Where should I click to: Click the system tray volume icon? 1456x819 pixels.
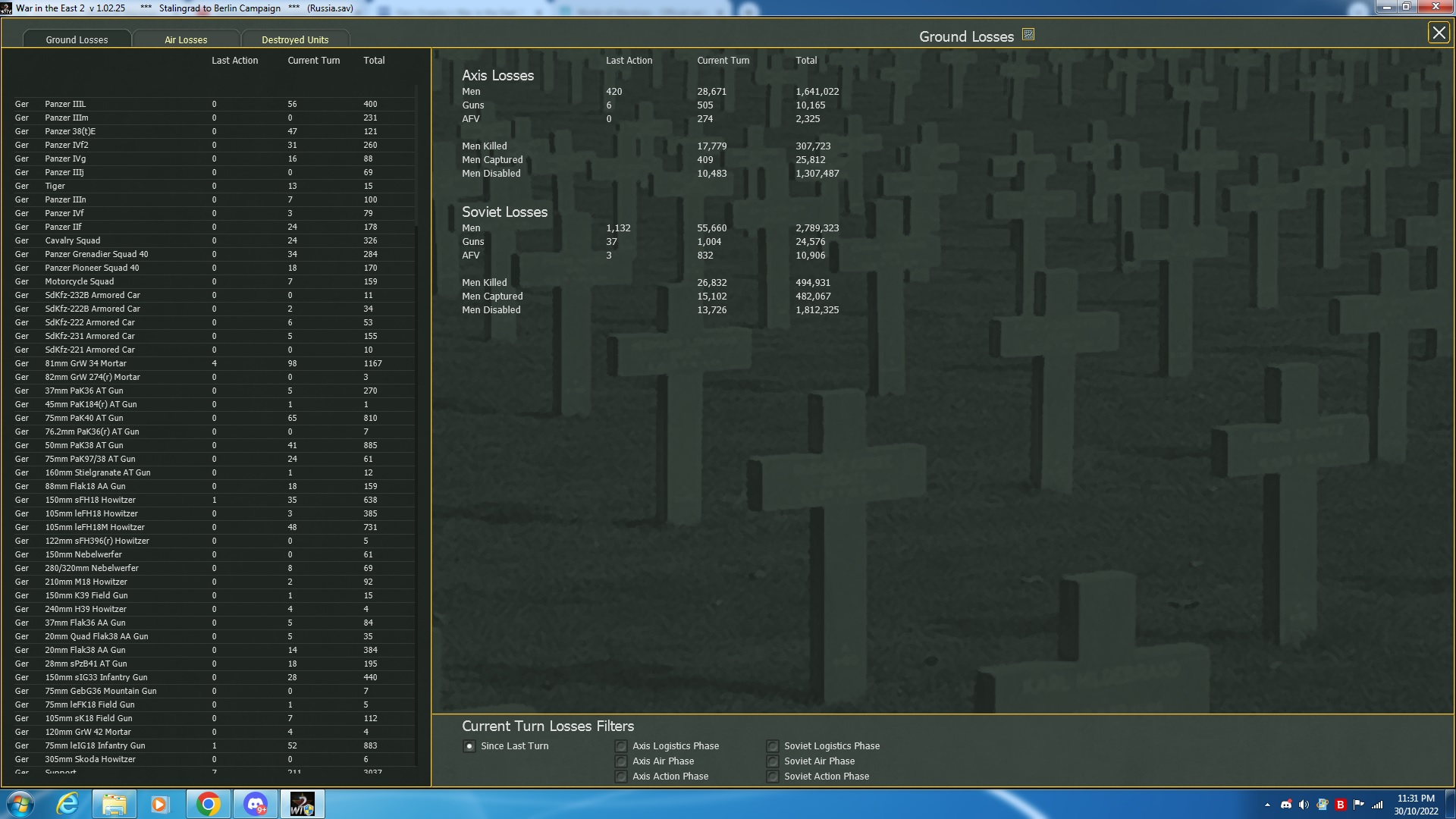click(1304, 805)
